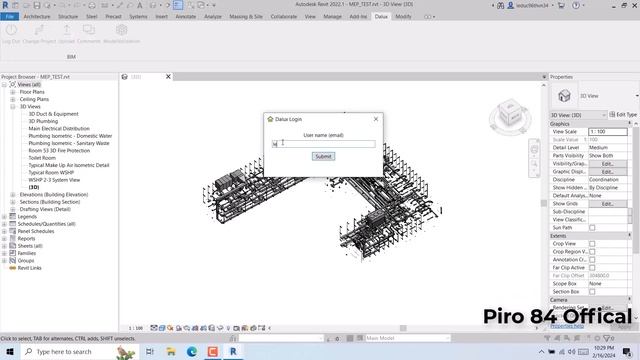Switch to the Collaborate ribbon tab
Image resolution: width=640 pixels, height=360 pixels.
tap(284, 17)
